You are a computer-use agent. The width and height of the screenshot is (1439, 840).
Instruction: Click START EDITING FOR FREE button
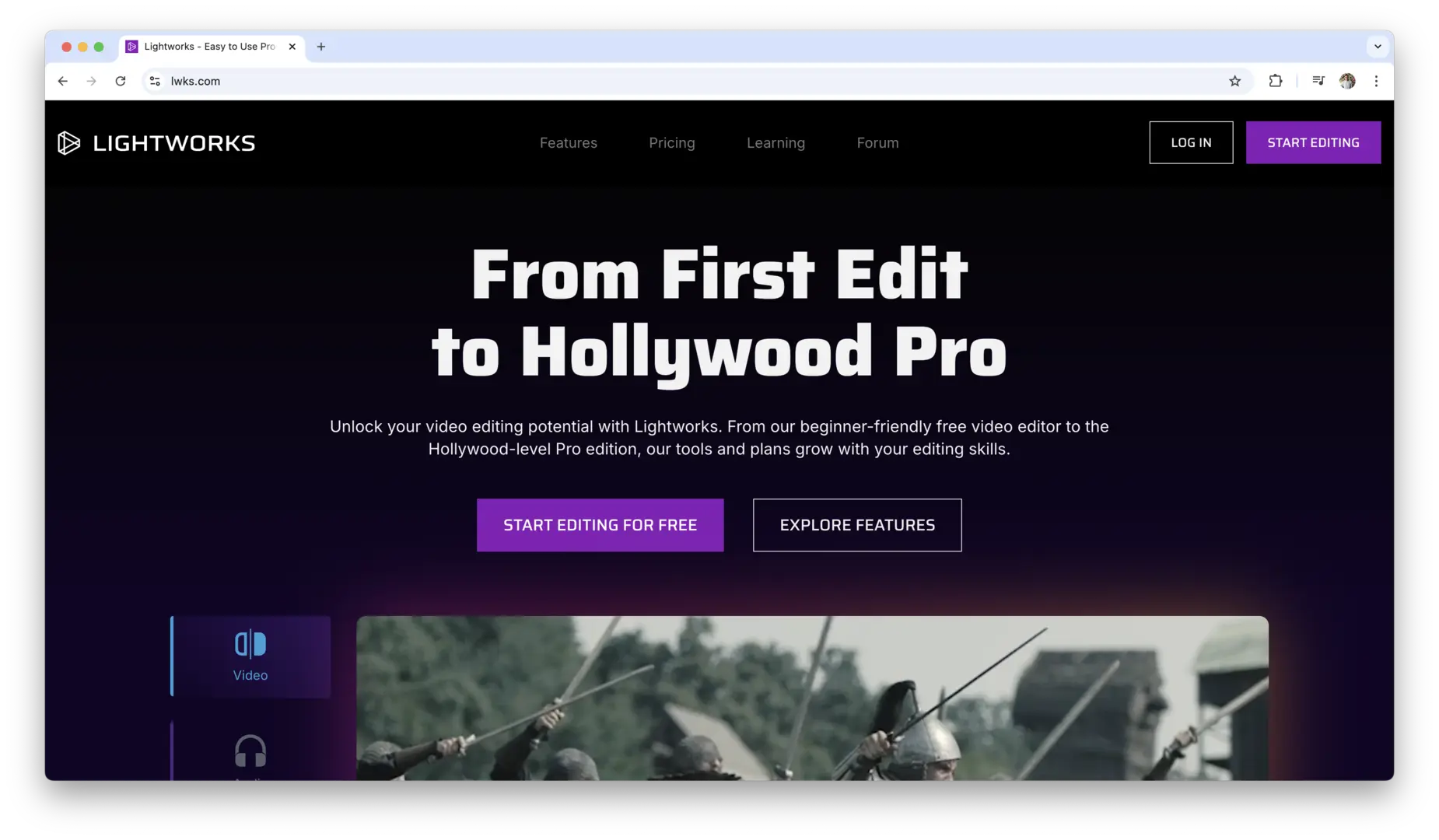tap(600, 525)
